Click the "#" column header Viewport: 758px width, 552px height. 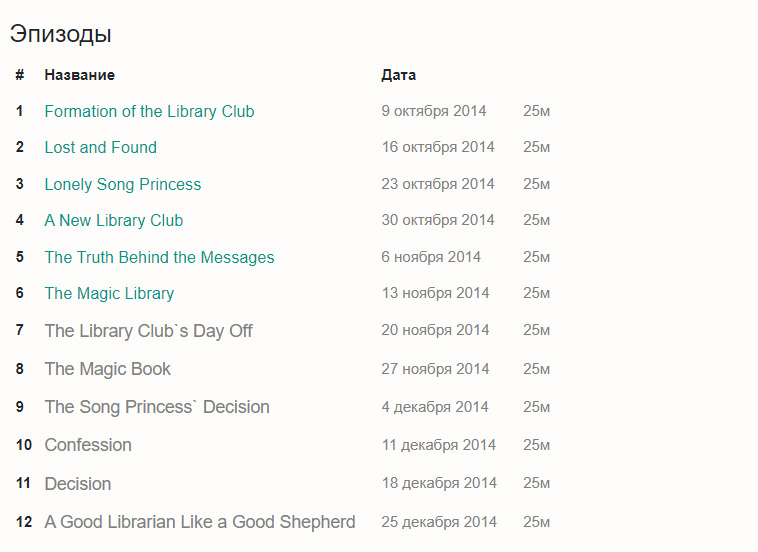click(19, 75)
